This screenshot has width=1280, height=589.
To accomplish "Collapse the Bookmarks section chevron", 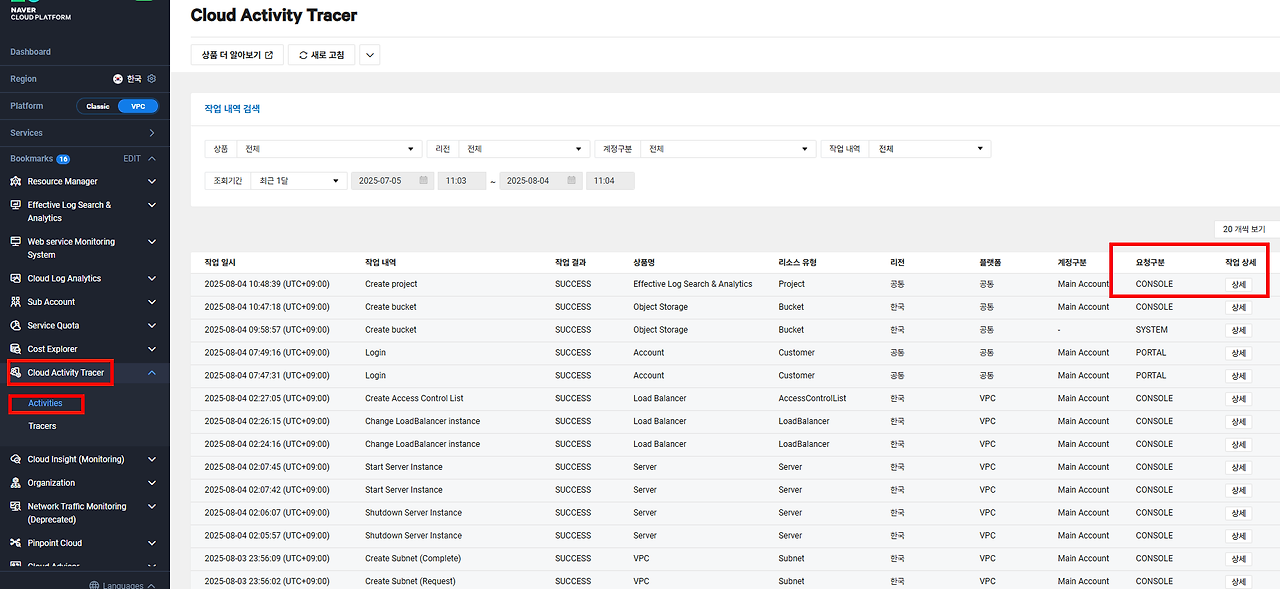I will click(152, 159).
